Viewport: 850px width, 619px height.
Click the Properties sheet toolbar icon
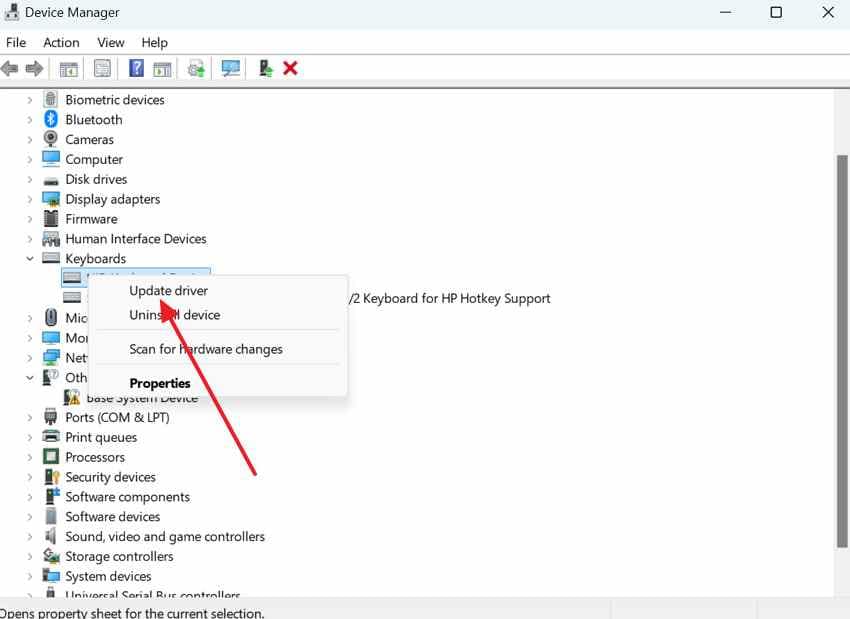(x=102, y=68)
